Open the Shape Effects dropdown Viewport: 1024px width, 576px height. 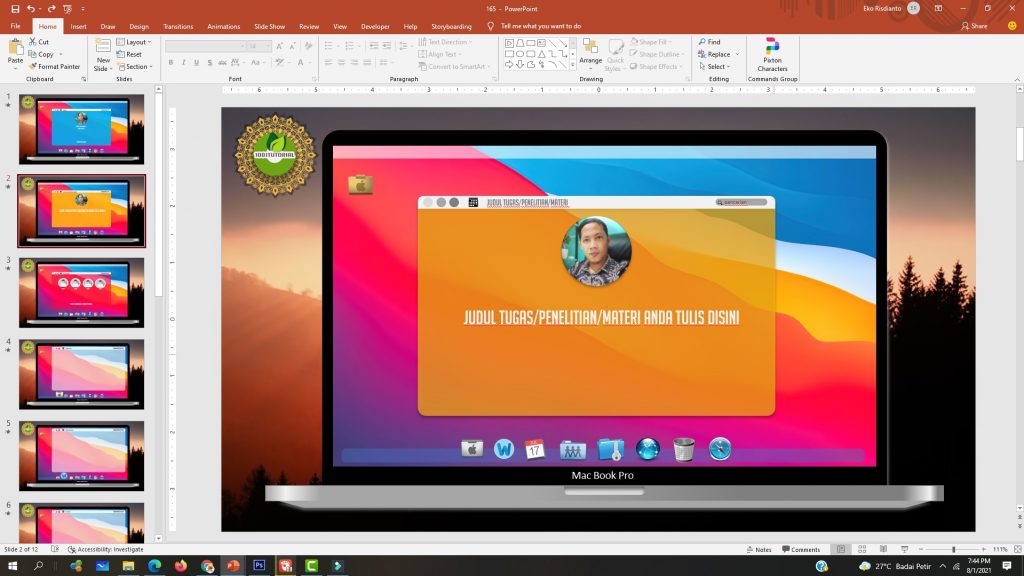pos(656,67)
